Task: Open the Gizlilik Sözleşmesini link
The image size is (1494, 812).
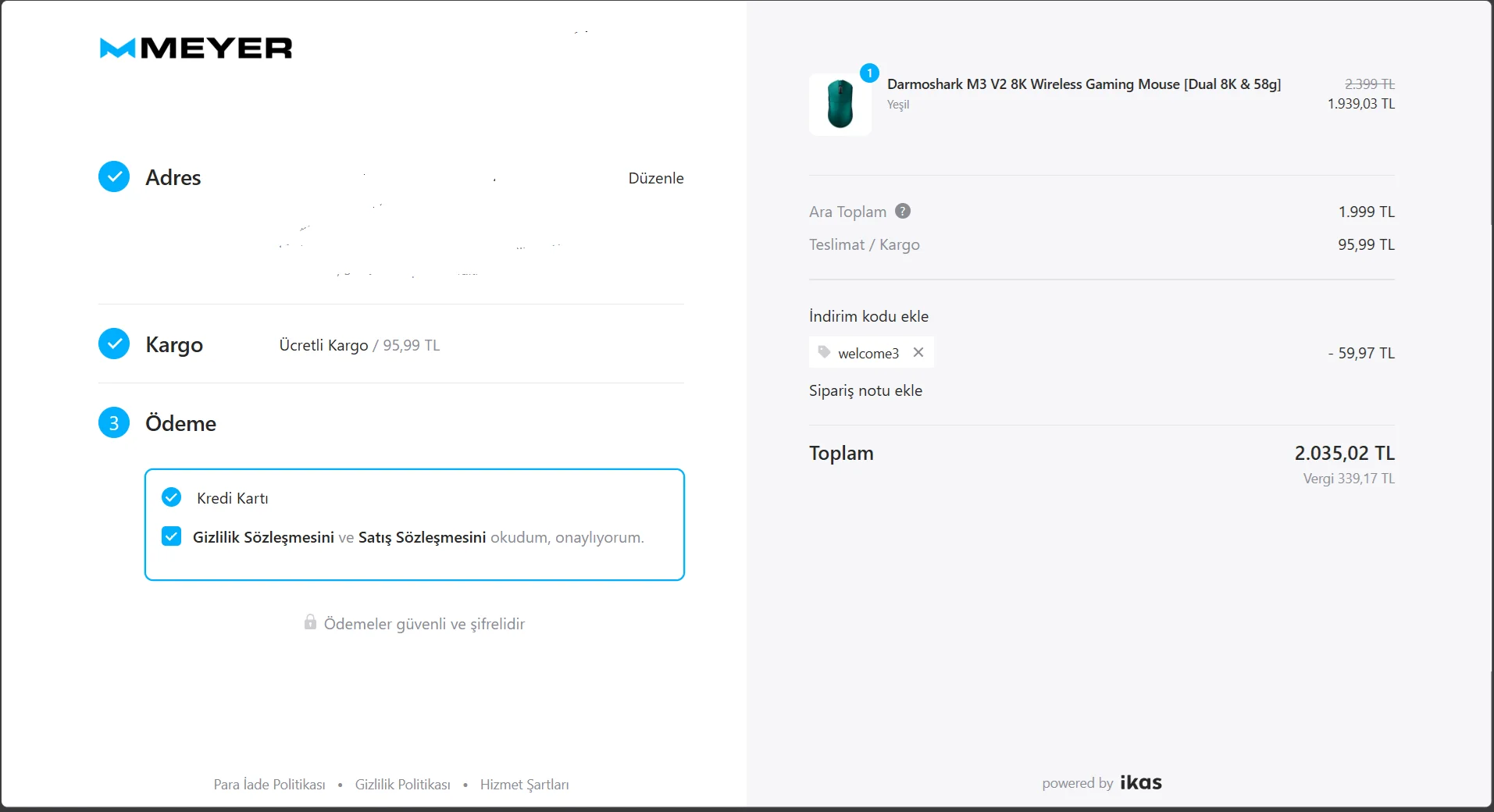Action: pos(263,537)
